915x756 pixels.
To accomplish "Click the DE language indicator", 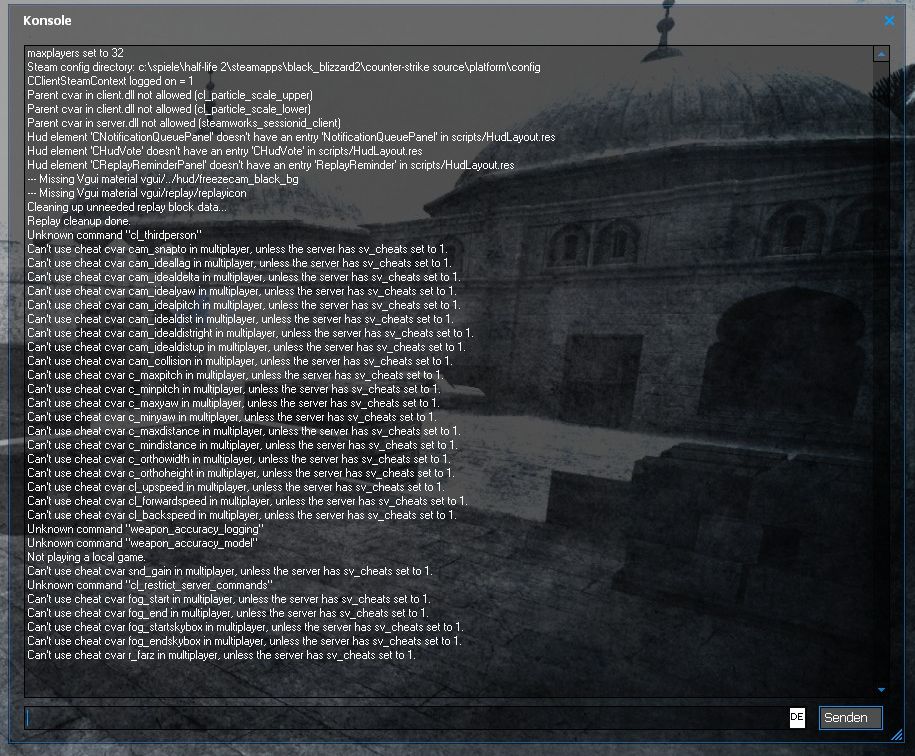I will pyautogui.click(x=797, y=717).
